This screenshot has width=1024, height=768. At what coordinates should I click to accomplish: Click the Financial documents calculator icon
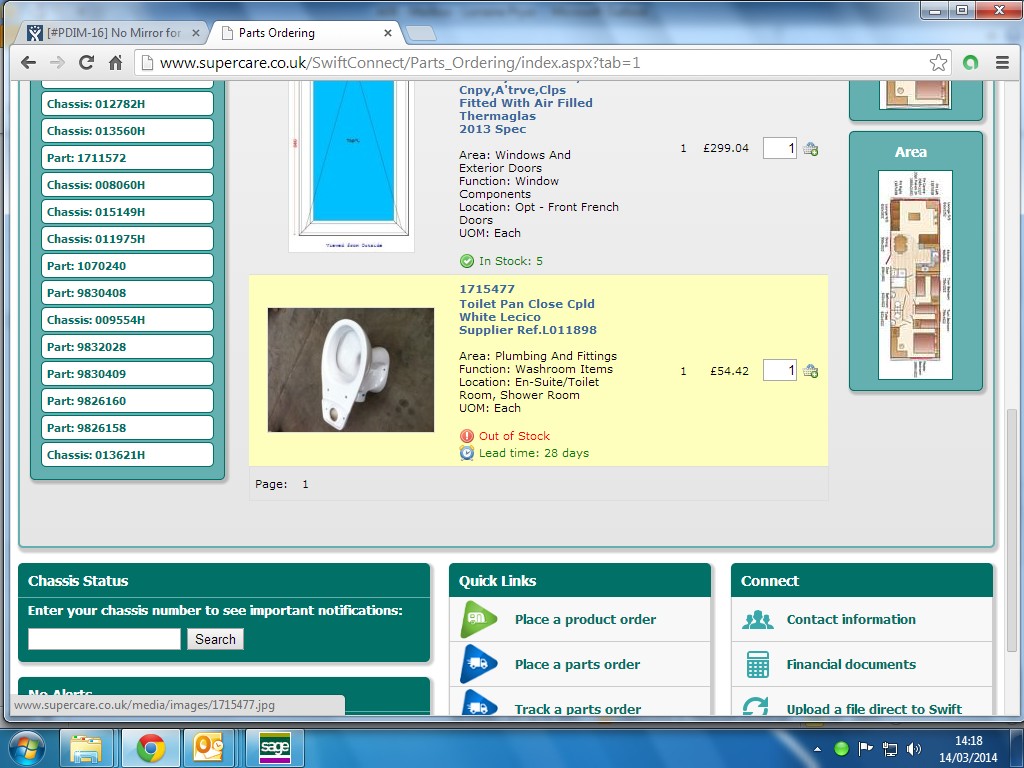pos(758,665)
